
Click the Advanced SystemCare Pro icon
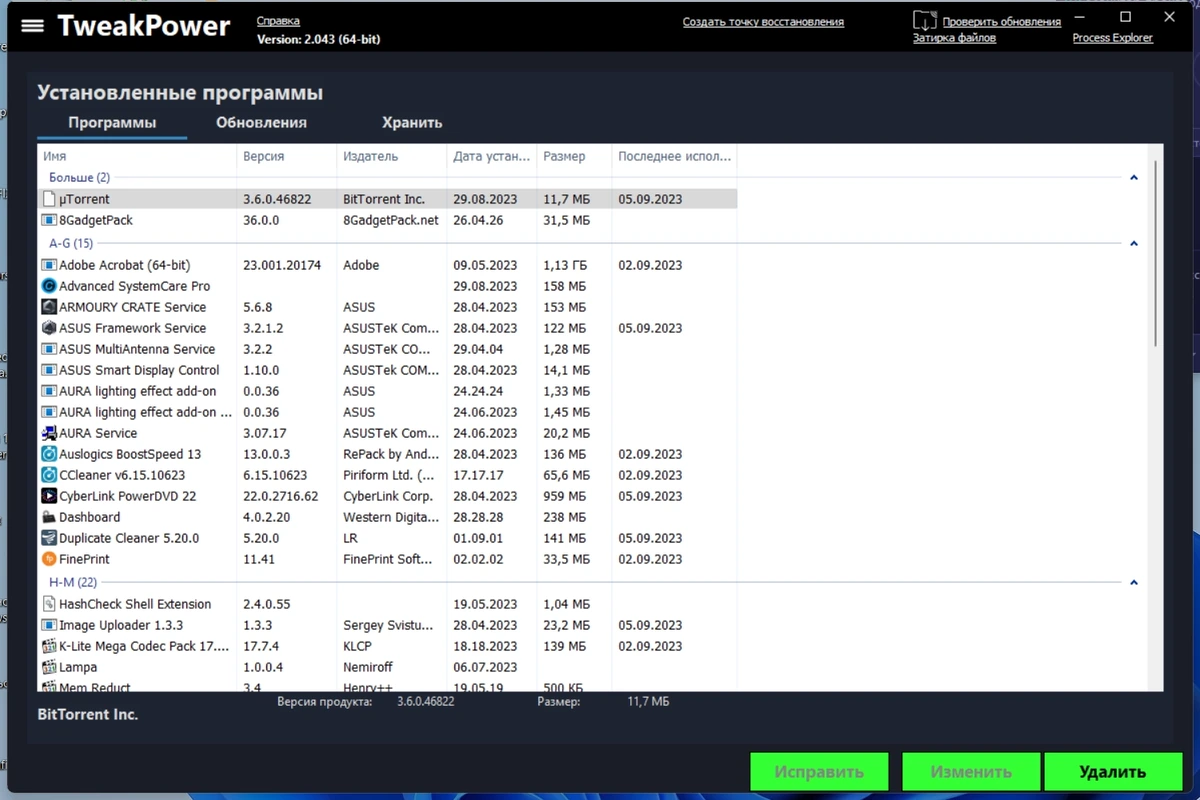[x=49, y=286]
